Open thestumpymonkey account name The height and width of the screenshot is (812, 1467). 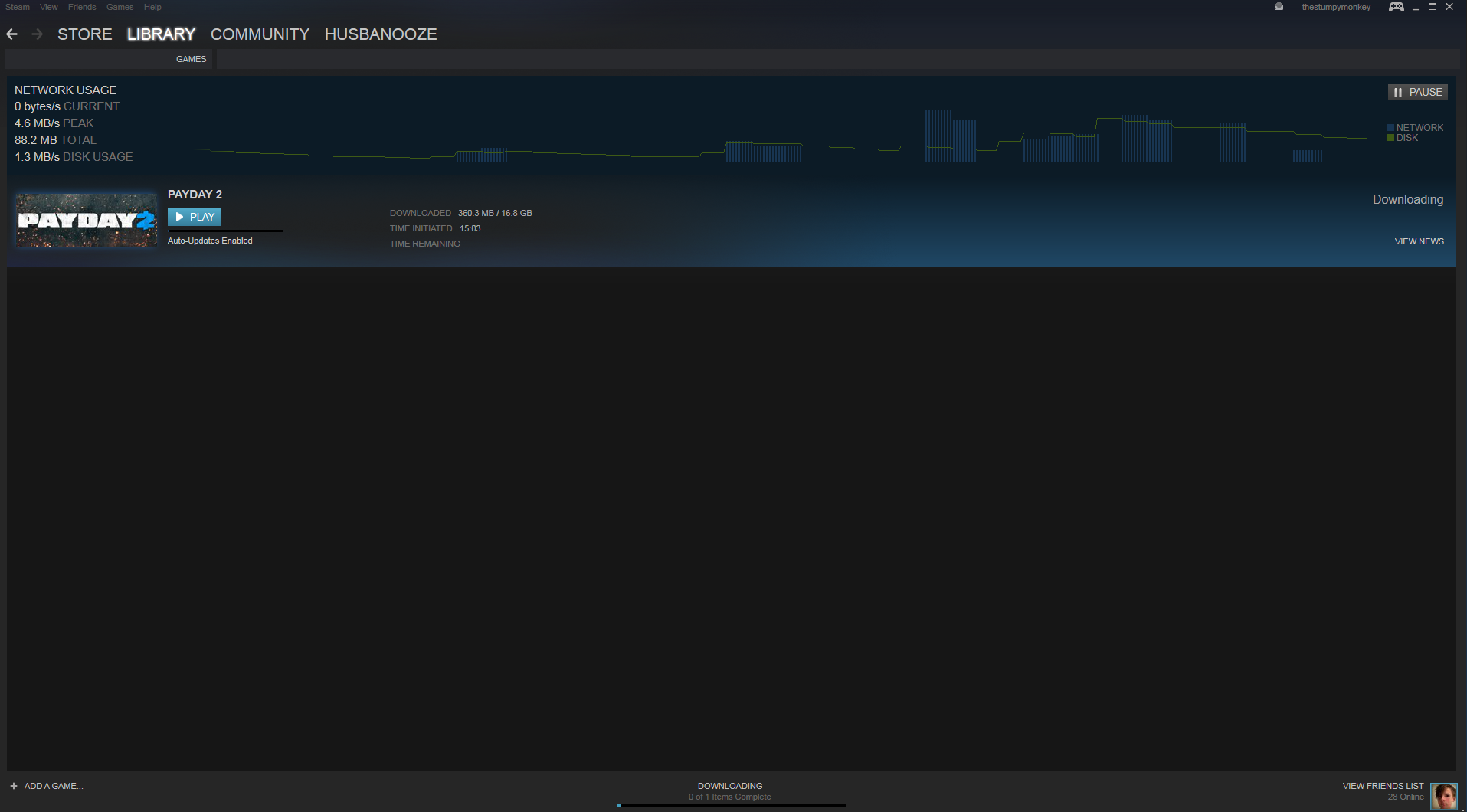(x=1336, y=7)
